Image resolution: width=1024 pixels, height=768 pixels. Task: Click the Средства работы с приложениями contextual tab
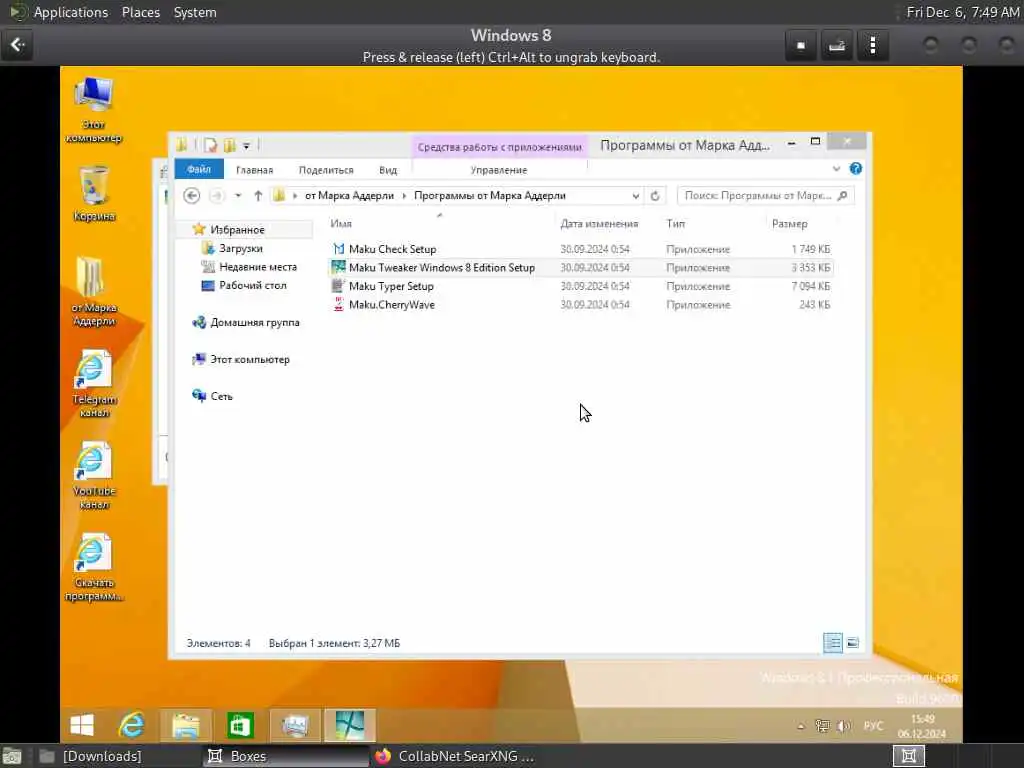pos(500,147)
